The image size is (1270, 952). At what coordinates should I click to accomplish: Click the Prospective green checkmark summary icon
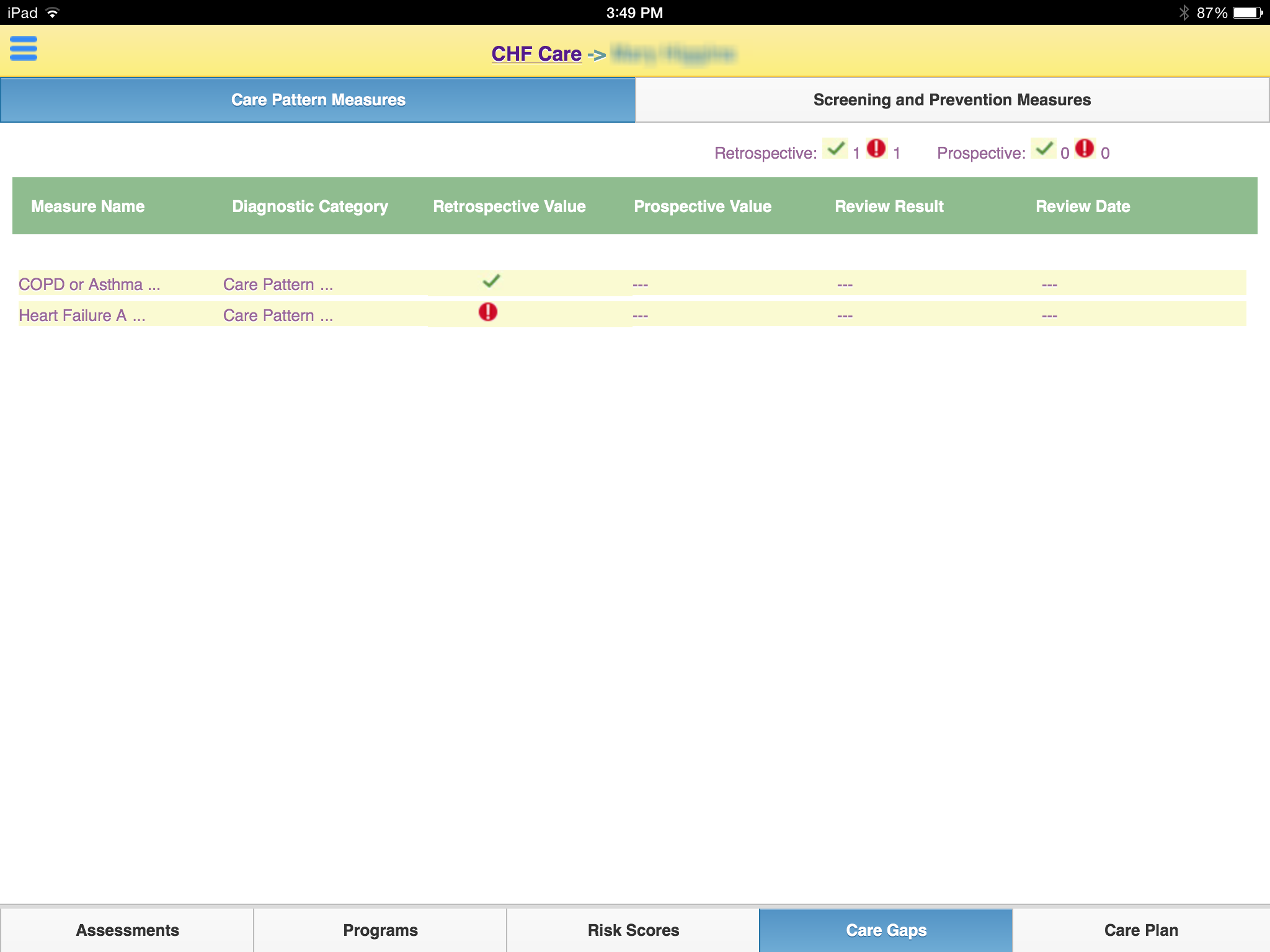coord(1044,149)
